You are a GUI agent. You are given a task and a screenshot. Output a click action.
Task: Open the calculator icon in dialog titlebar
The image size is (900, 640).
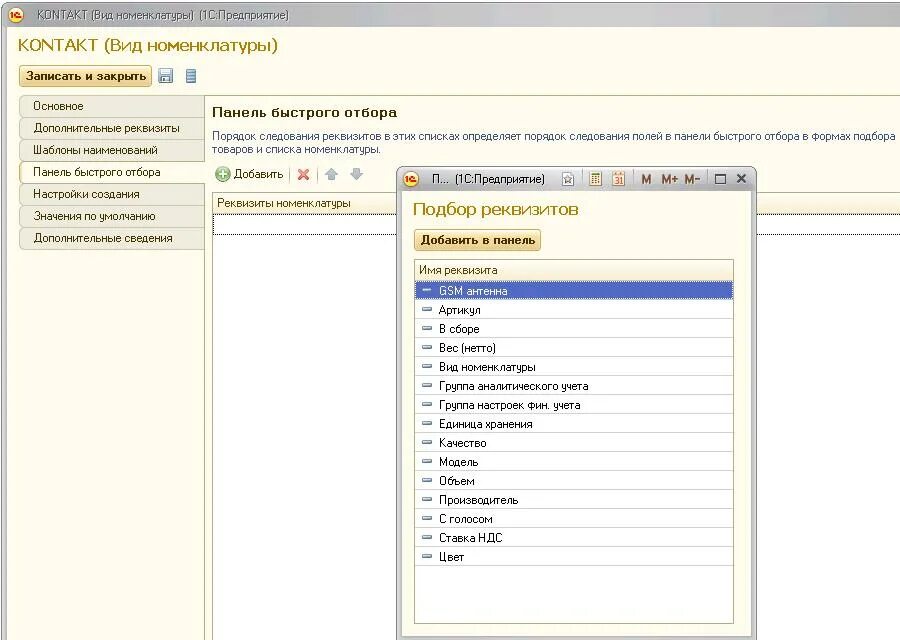point(595,179)
